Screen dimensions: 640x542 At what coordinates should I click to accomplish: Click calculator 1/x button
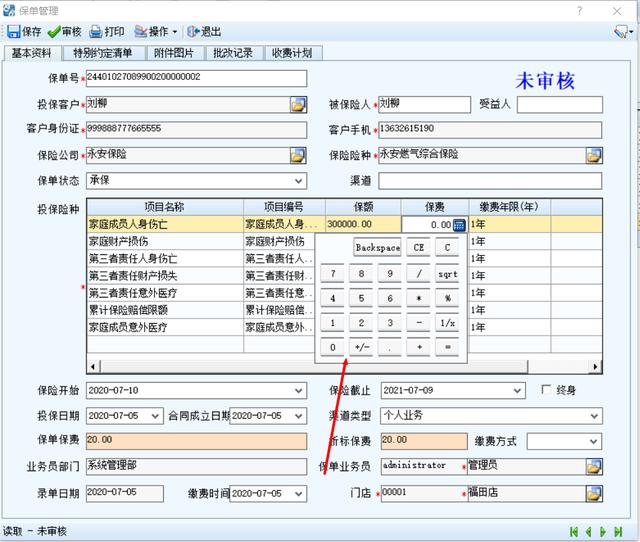click(447, 323)
